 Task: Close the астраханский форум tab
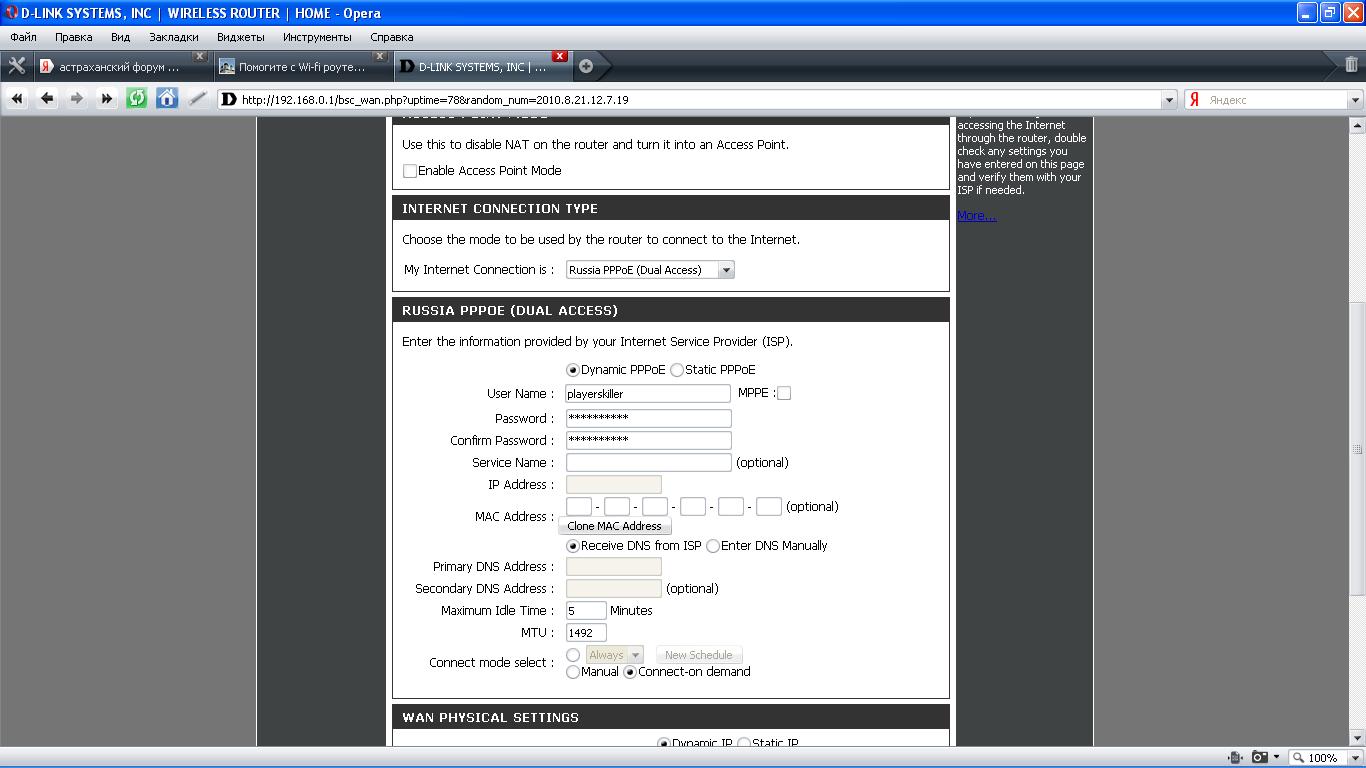tap(200, 57)
